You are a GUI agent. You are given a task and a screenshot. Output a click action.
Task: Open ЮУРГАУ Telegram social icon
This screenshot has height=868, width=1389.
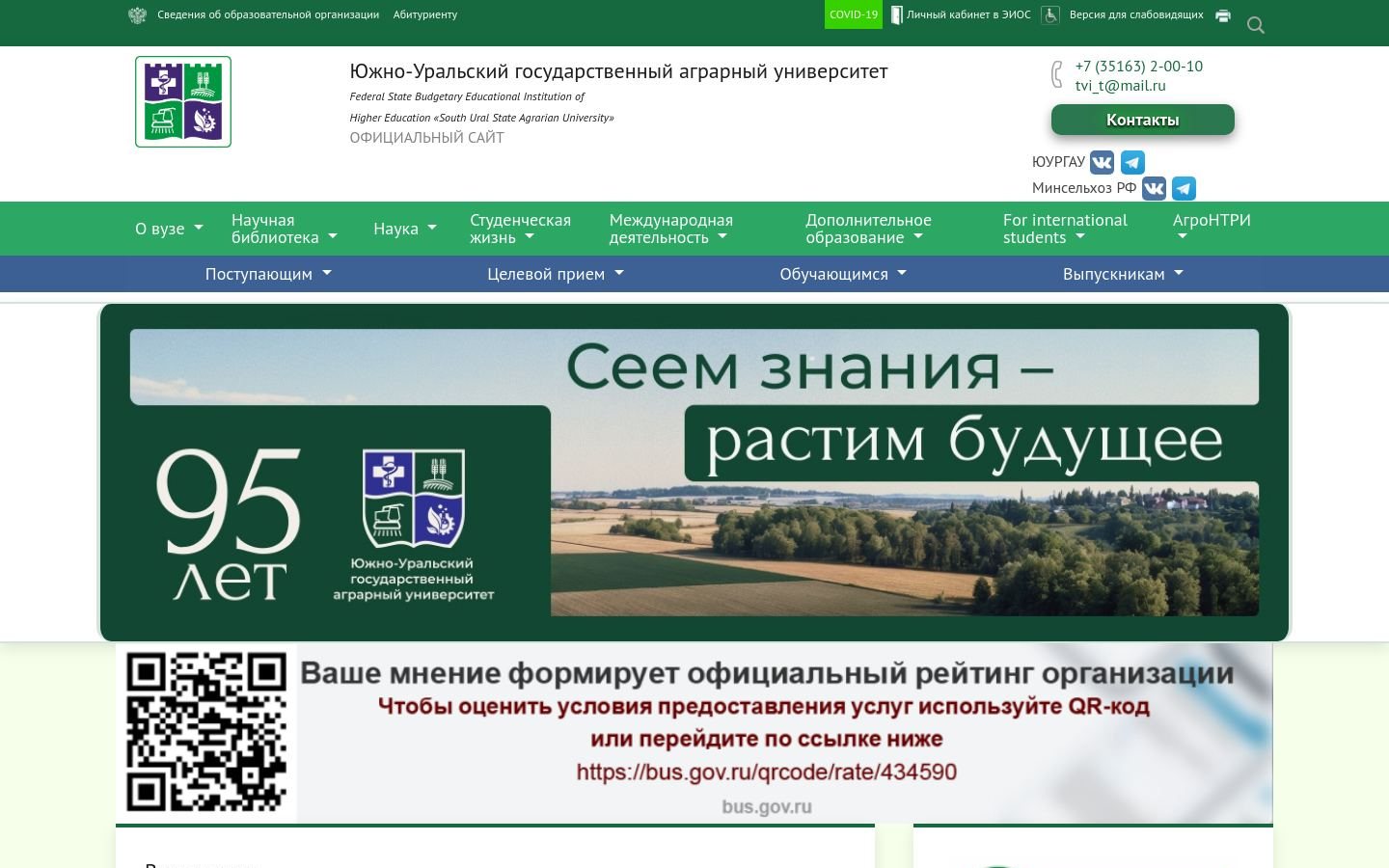[1132, 162]
